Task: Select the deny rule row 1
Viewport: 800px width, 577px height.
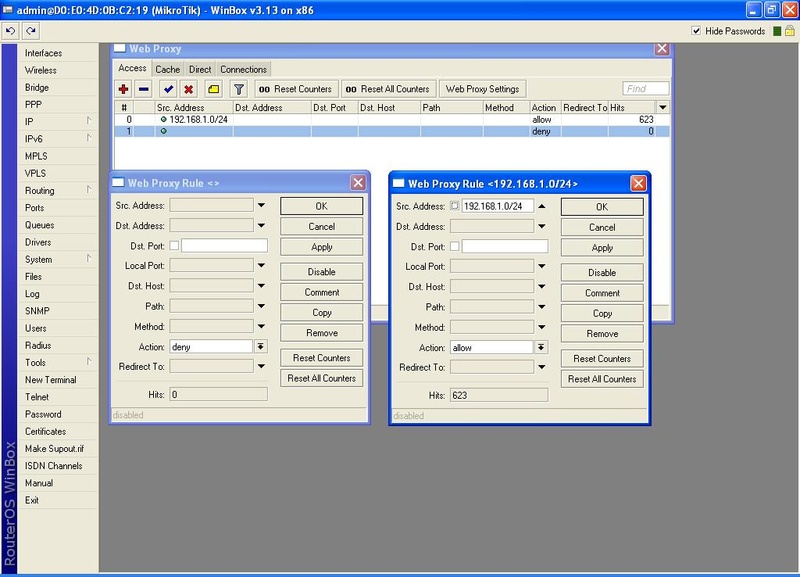Action: 391,131
